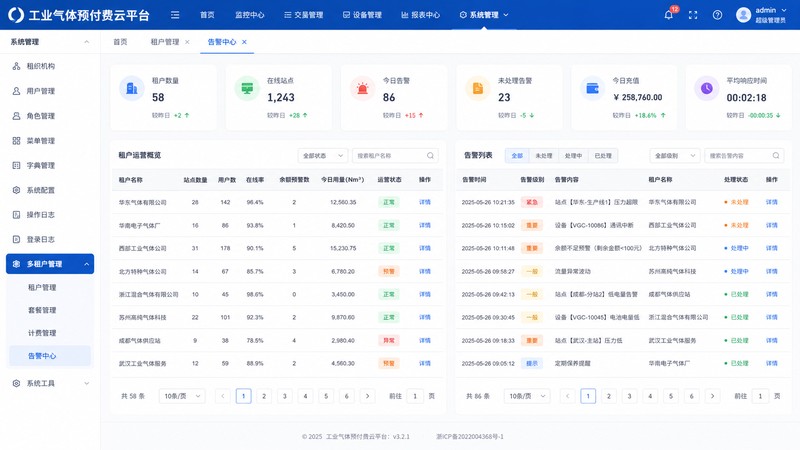Viewport: 800px width, 450px height.
Task: Collapse the 系统管理 sidebar section
Action: click(86, 42)
